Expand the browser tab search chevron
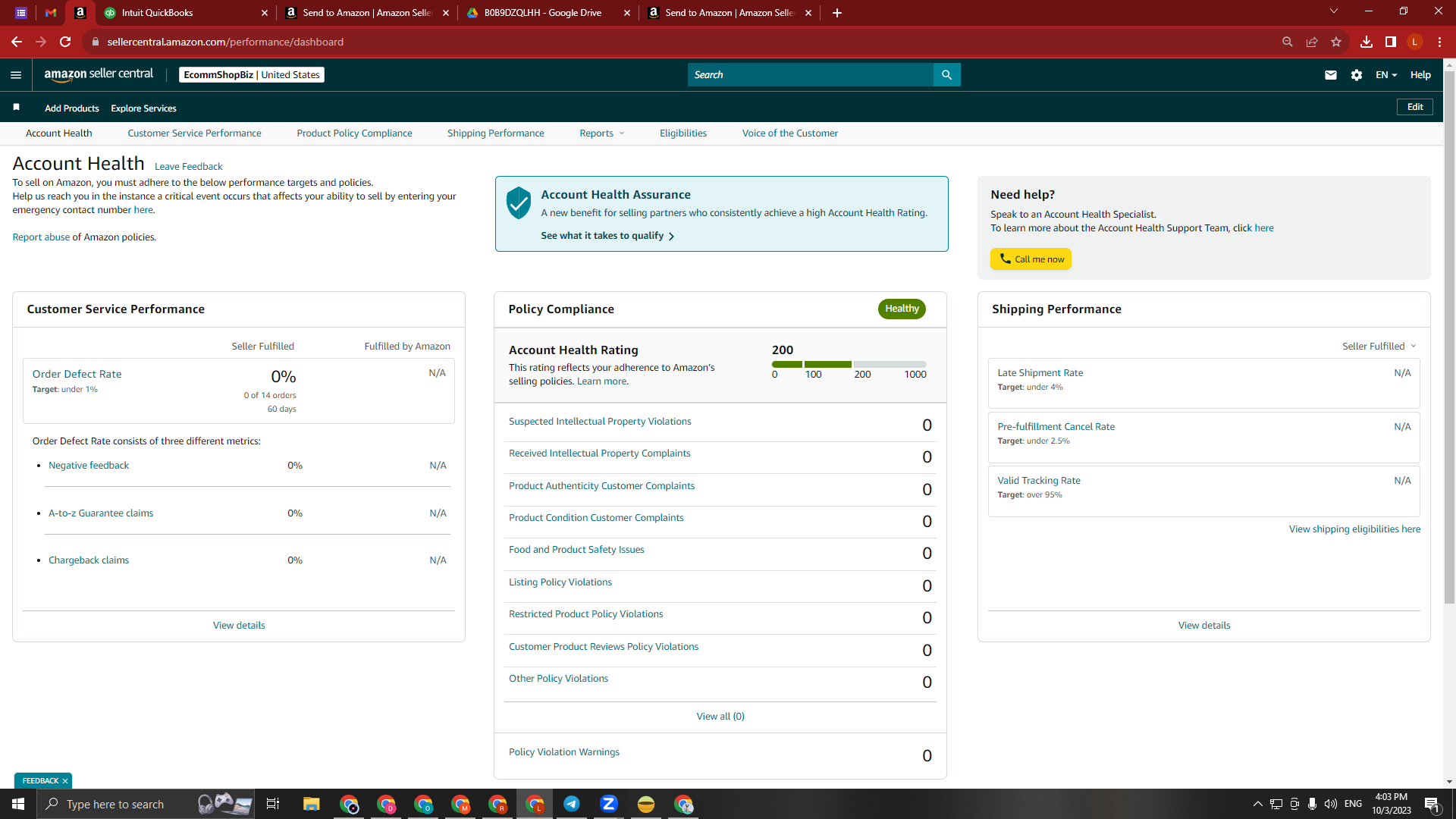 (x=1334, y=11)
